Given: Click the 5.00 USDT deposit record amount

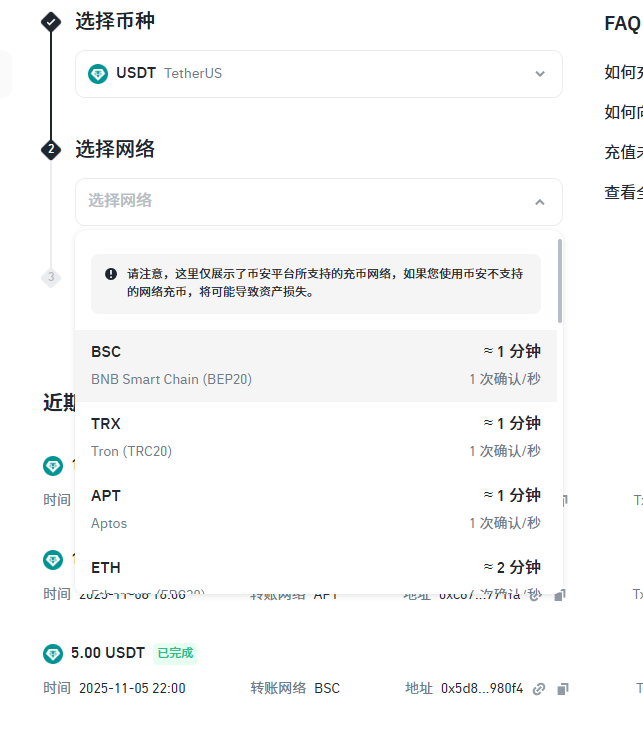Looking at the screenshot, I should [x=108, y=653].
